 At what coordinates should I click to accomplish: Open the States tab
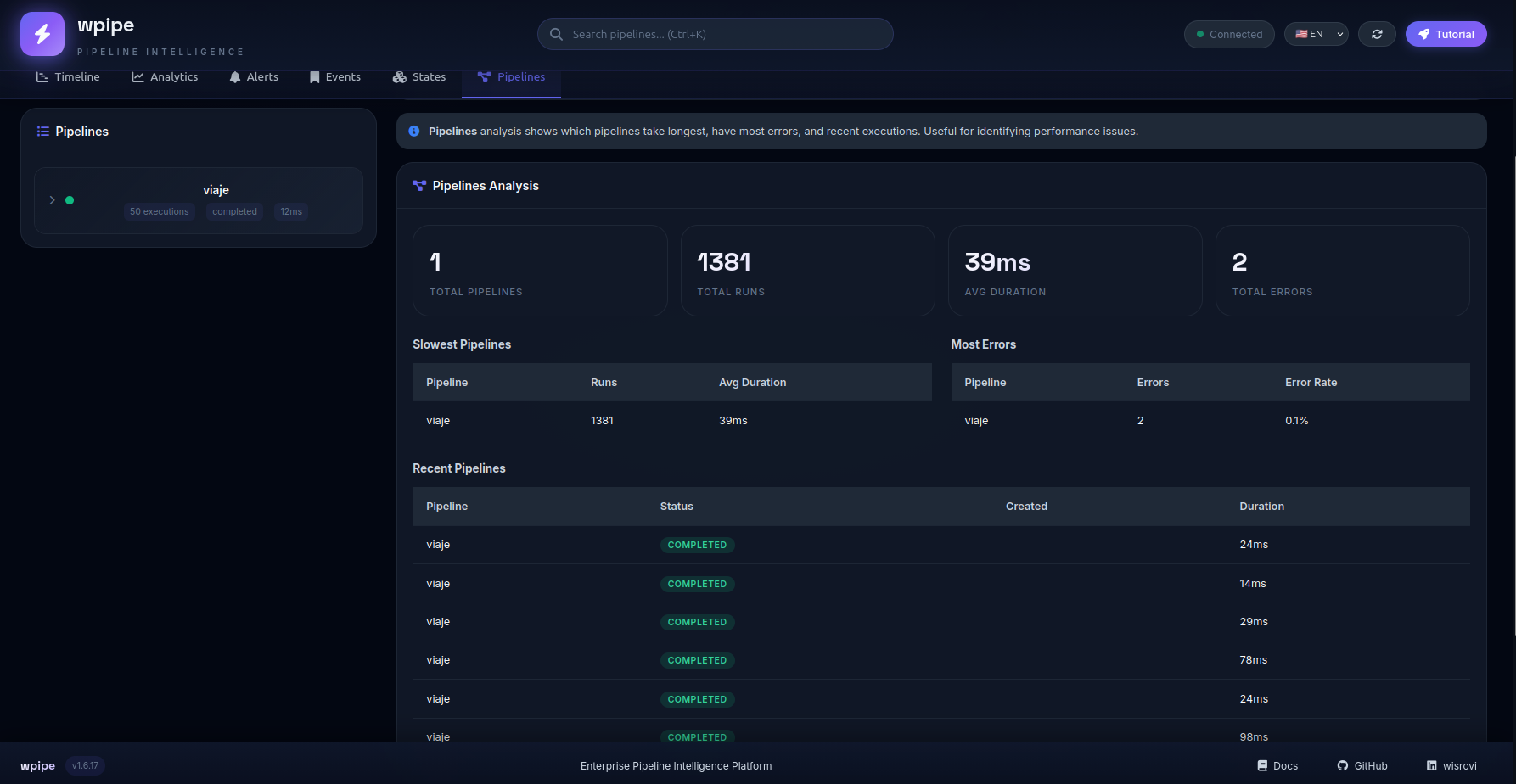click(419, 76)
